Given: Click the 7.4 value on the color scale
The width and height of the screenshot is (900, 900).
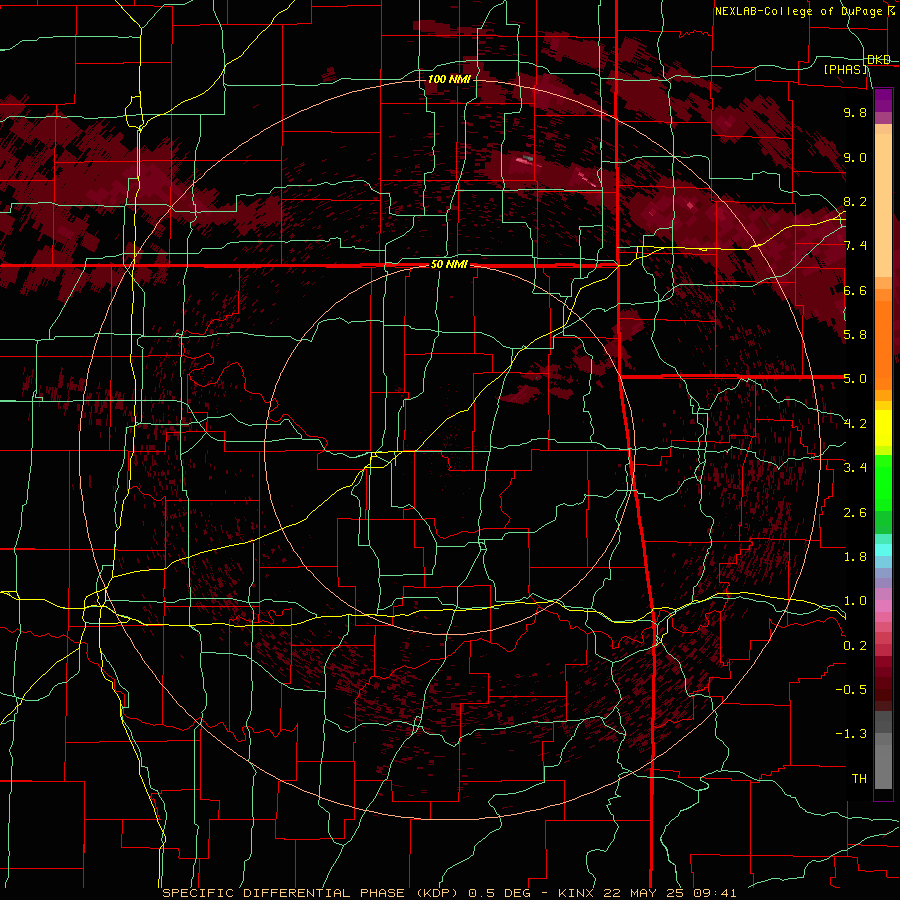Looking at the screenshot, I should 855,246.
